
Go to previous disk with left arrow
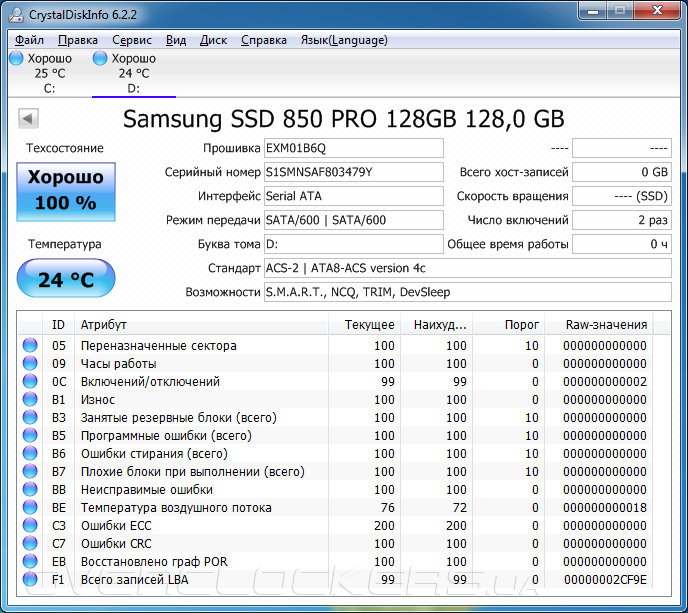point(28,118)
